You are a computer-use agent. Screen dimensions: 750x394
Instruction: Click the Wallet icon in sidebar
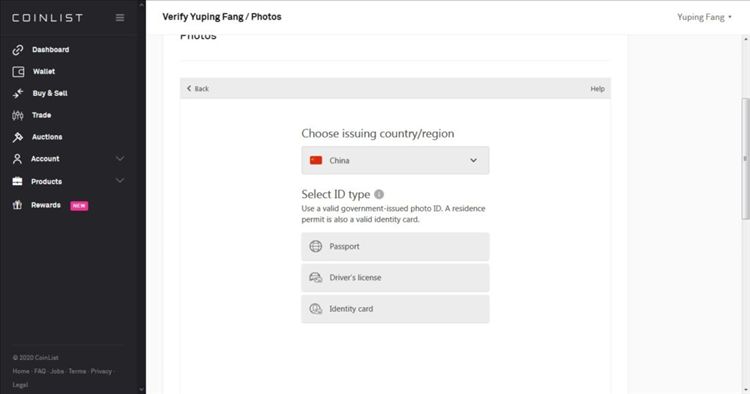tap(18, 72)
